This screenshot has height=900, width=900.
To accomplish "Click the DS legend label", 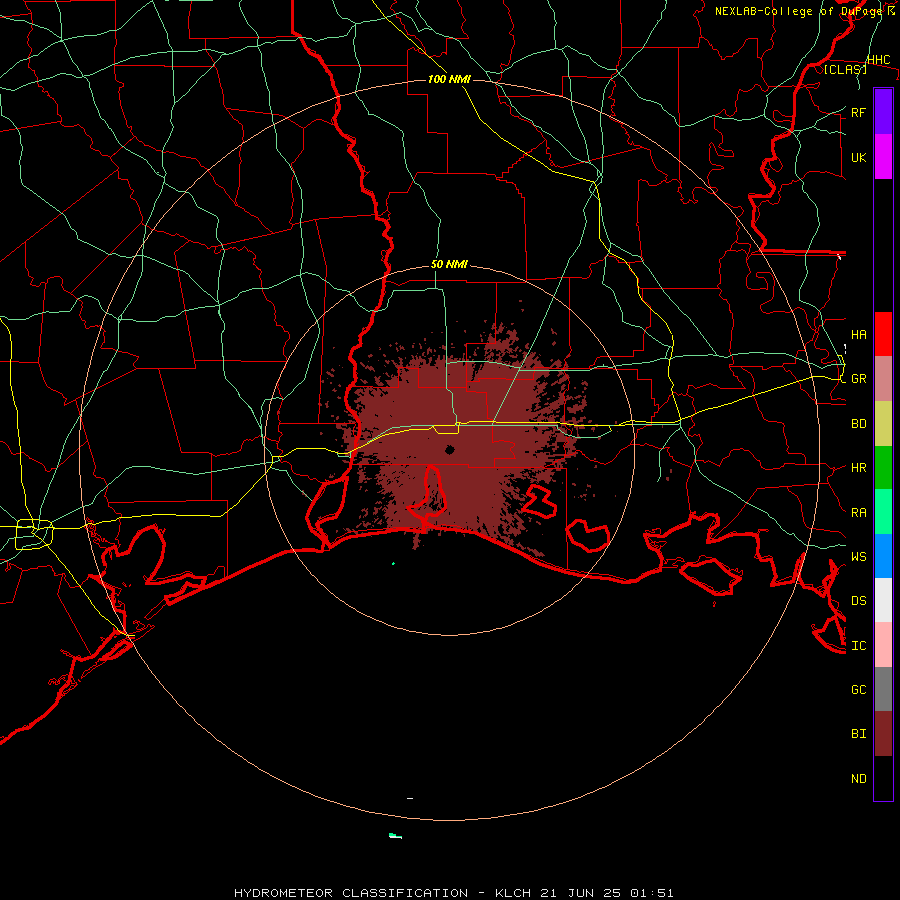I will coord(858,600).
